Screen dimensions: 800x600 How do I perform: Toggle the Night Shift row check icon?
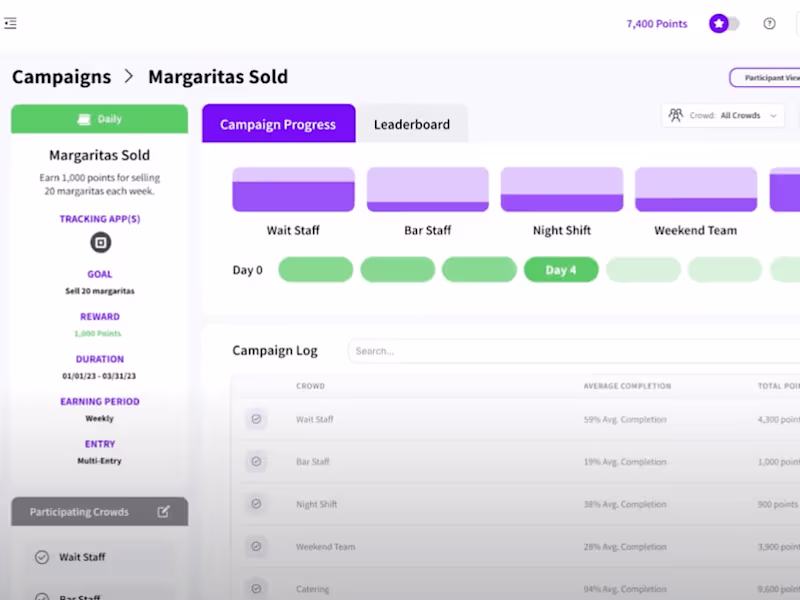tap(256, 504)
